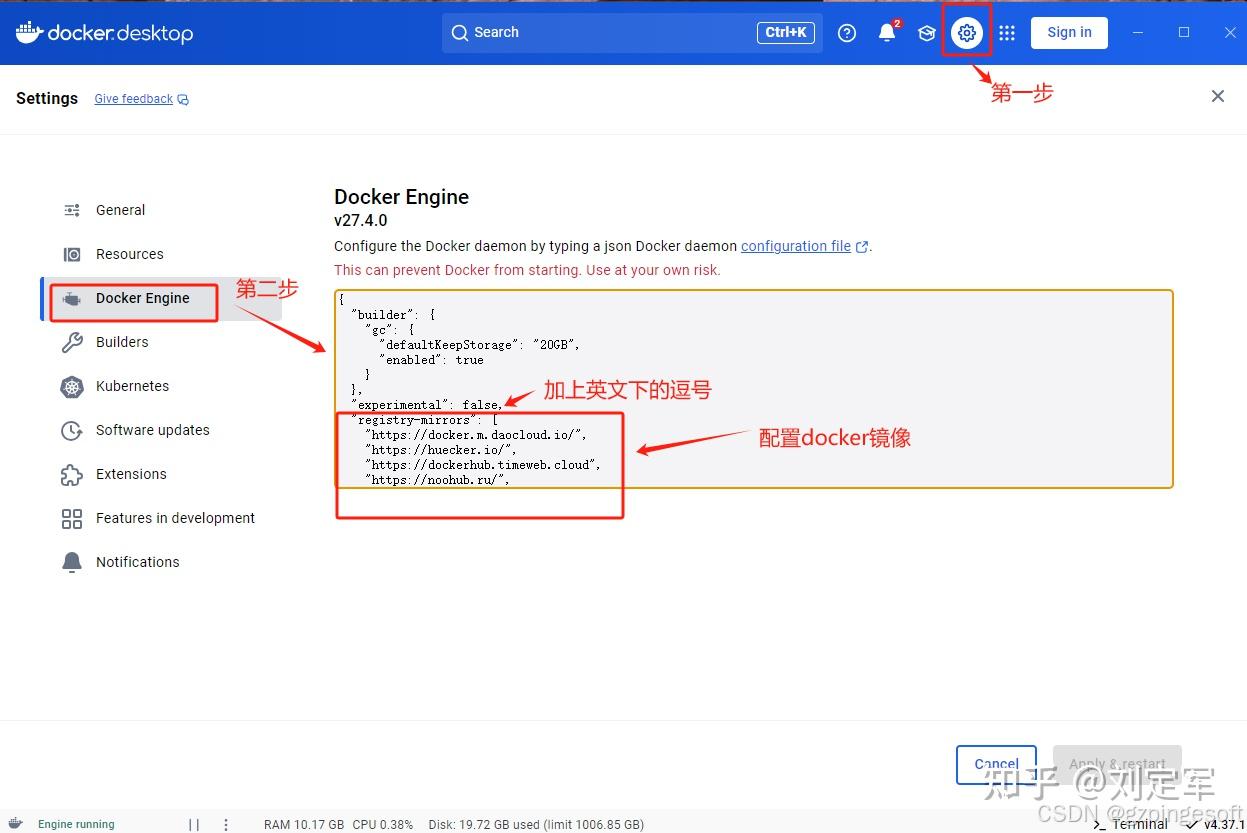Open the configuration file link

click(x=796, y=246)
